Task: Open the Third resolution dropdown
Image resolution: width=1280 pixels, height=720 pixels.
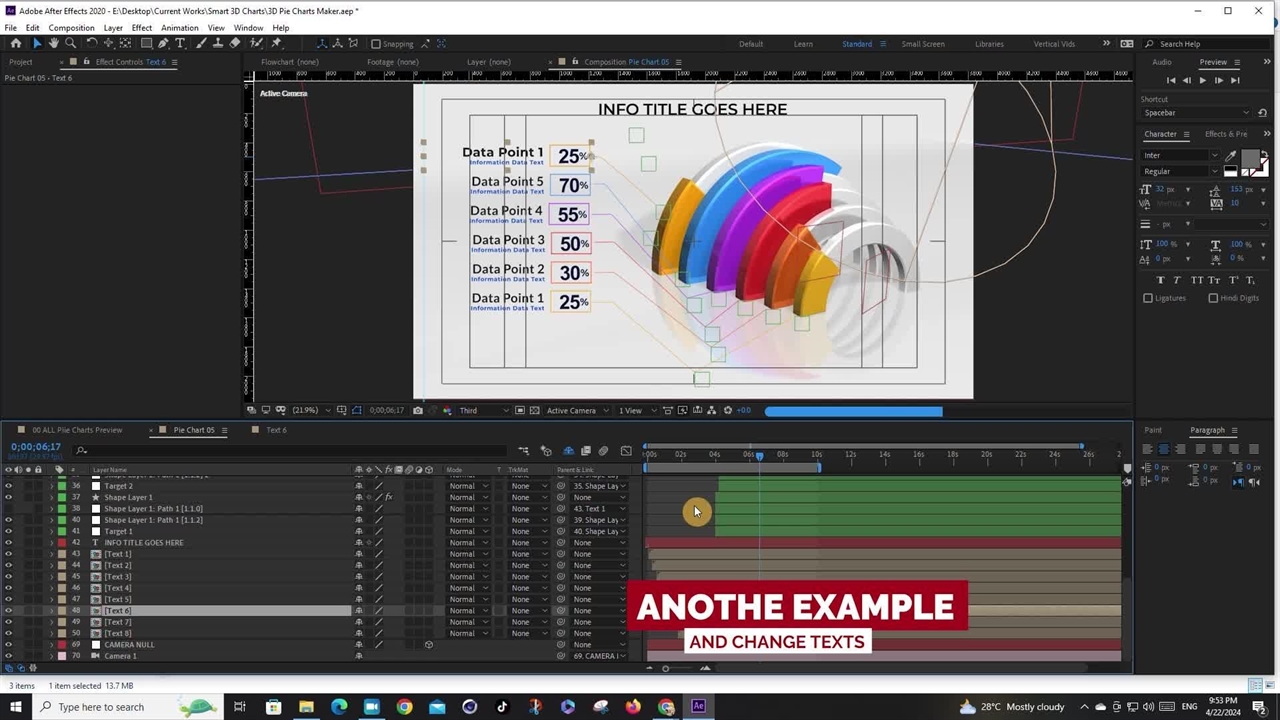Action: [472, 410]
